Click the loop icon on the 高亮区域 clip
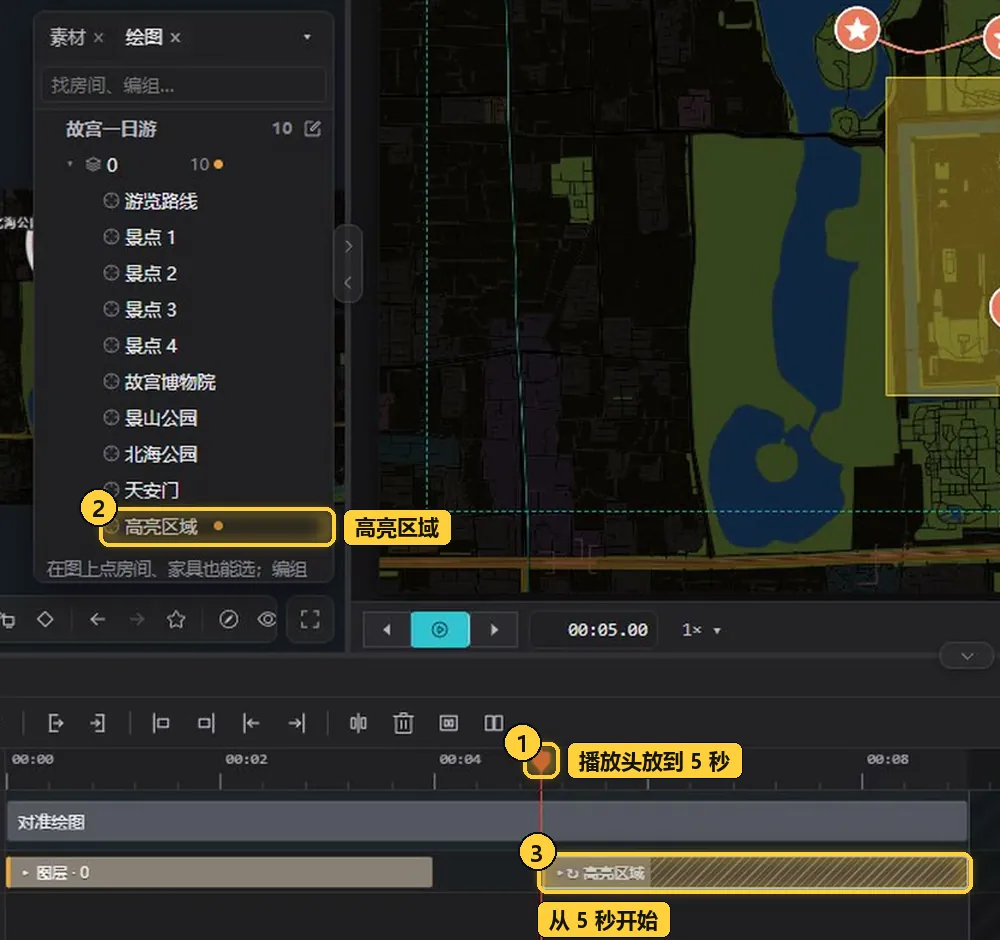Screen dimensions: 1000x940 coord(572,873)
